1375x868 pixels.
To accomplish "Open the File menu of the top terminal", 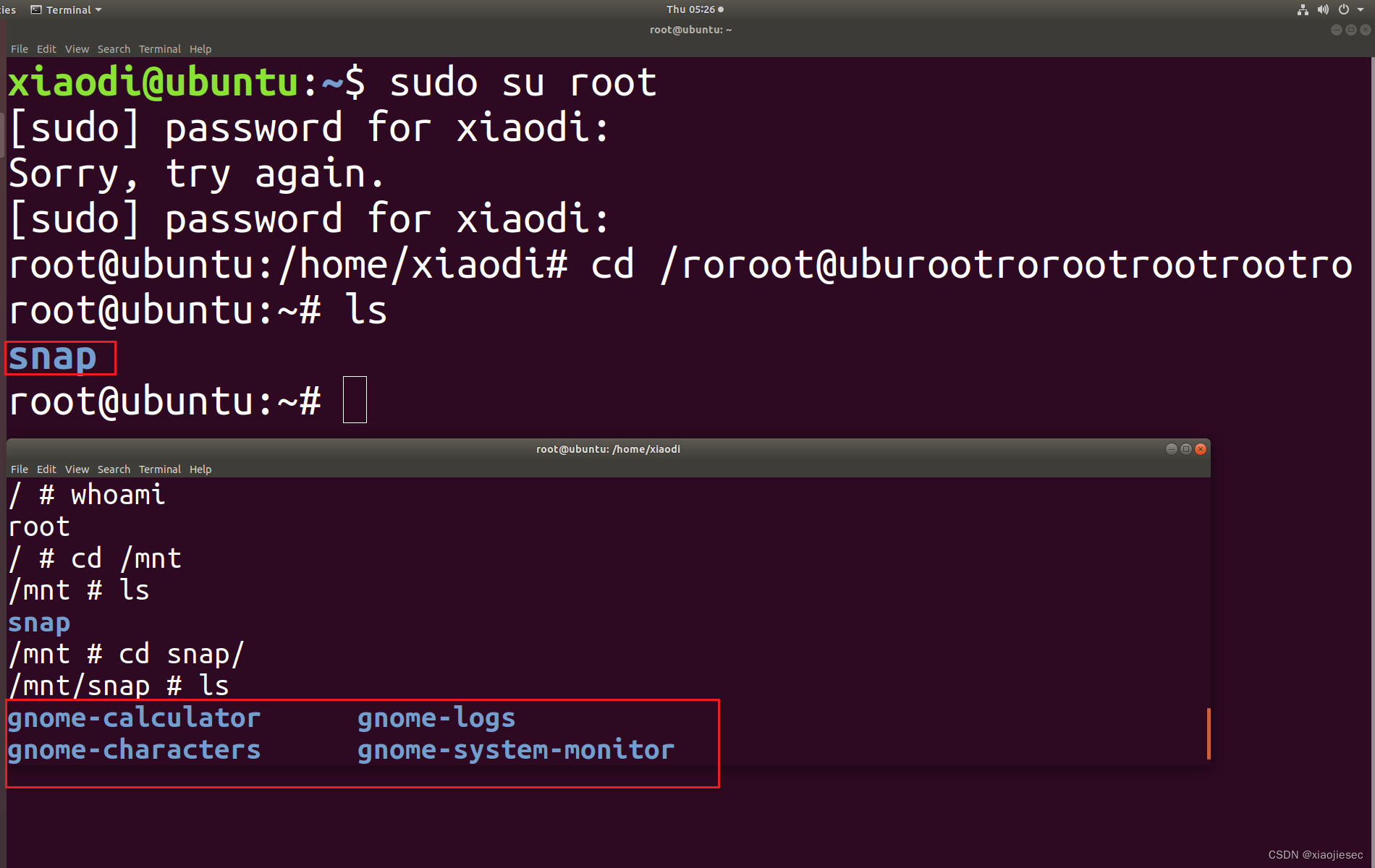I will point(19,48).
